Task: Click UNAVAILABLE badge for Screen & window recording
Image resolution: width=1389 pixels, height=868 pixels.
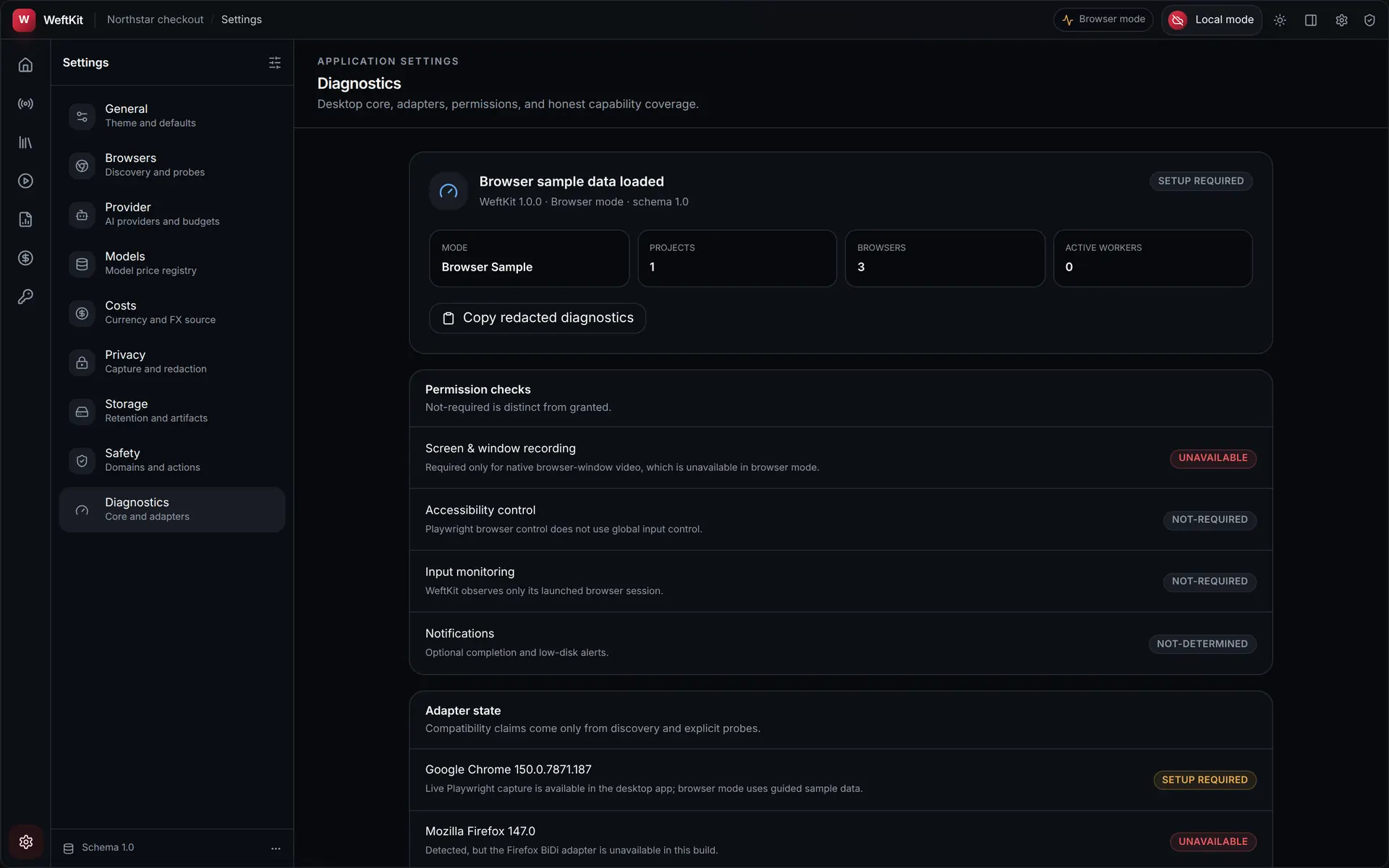Action: 1213,458
